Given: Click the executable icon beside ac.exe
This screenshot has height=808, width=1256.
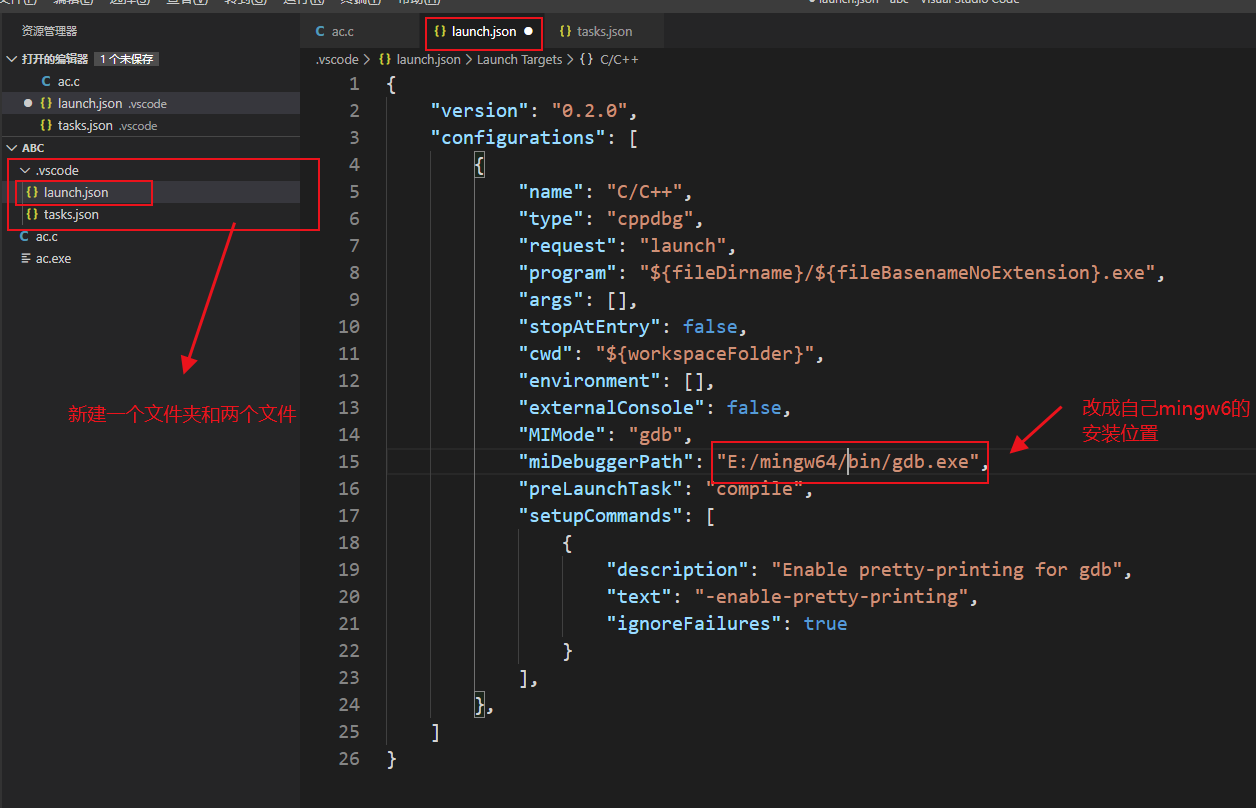Looking at the screenshot, I should (26, 258).
